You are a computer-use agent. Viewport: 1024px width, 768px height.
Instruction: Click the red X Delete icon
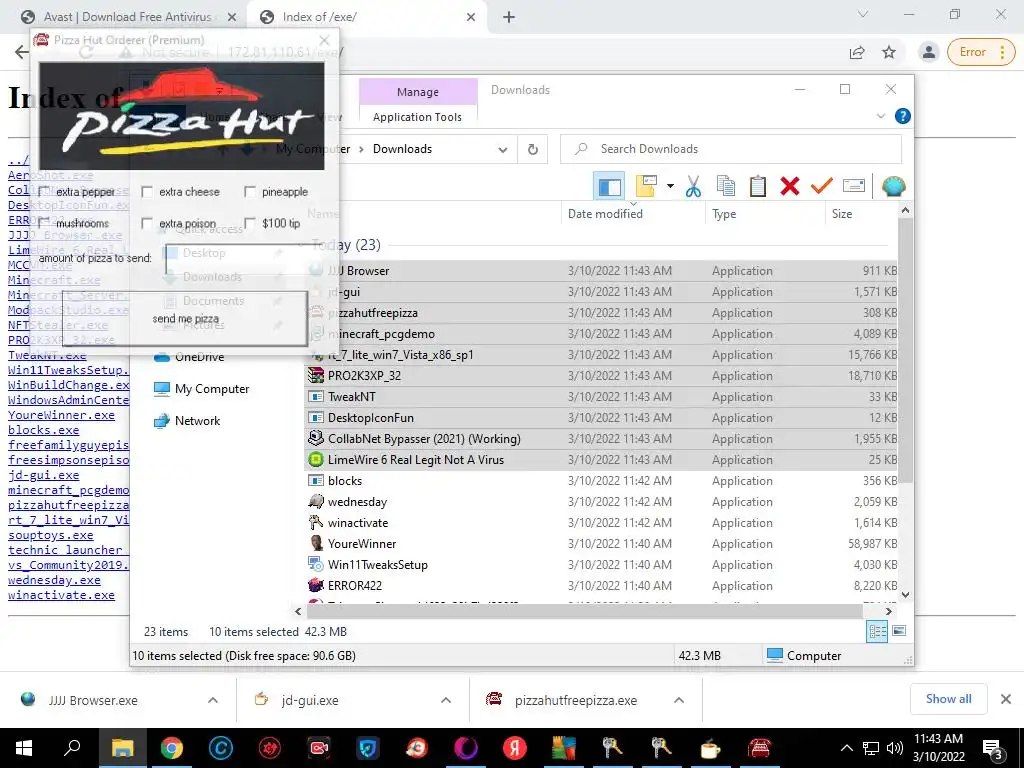[790, 187]
